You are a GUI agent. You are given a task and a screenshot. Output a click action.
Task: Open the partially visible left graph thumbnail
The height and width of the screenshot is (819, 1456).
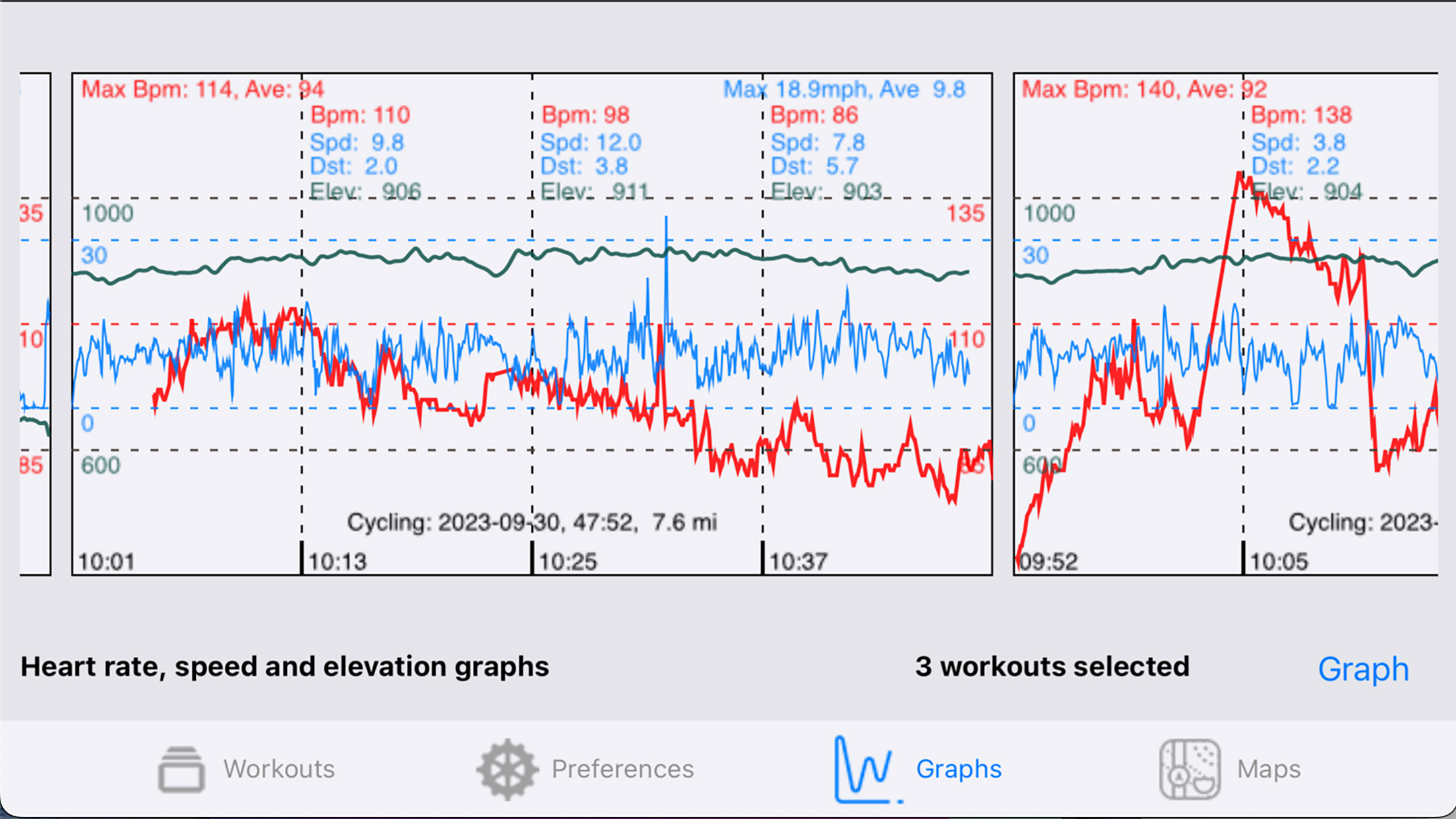click(35, 323)
